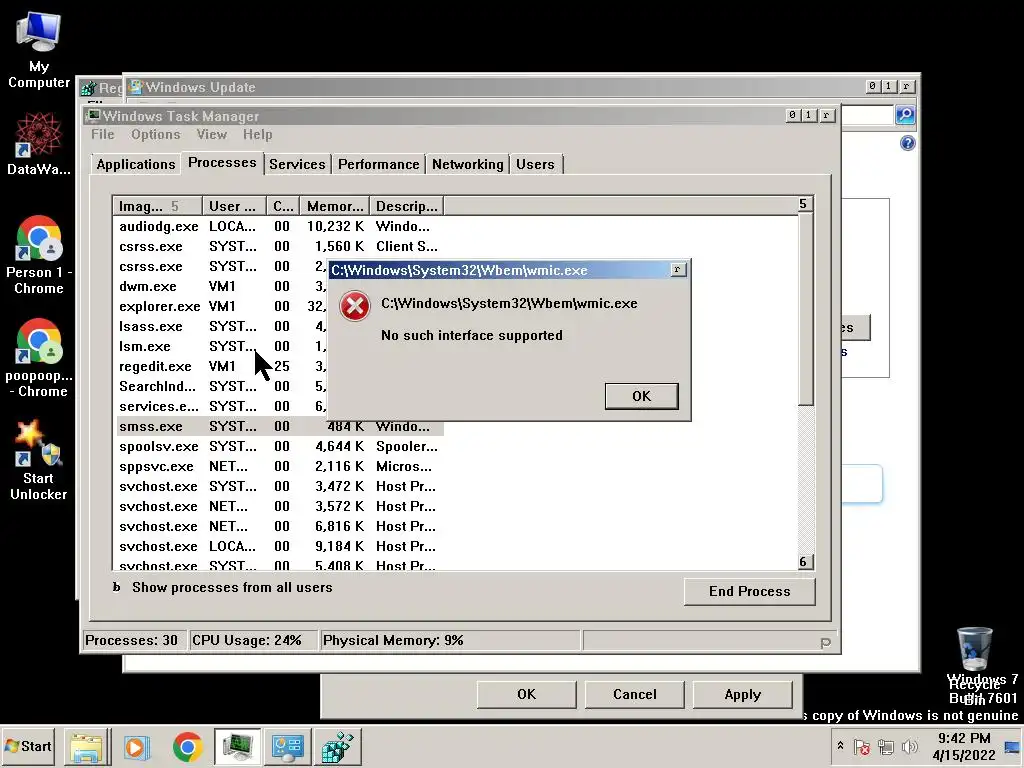Open the Help menu in Task Manager

tap(257, 135)
